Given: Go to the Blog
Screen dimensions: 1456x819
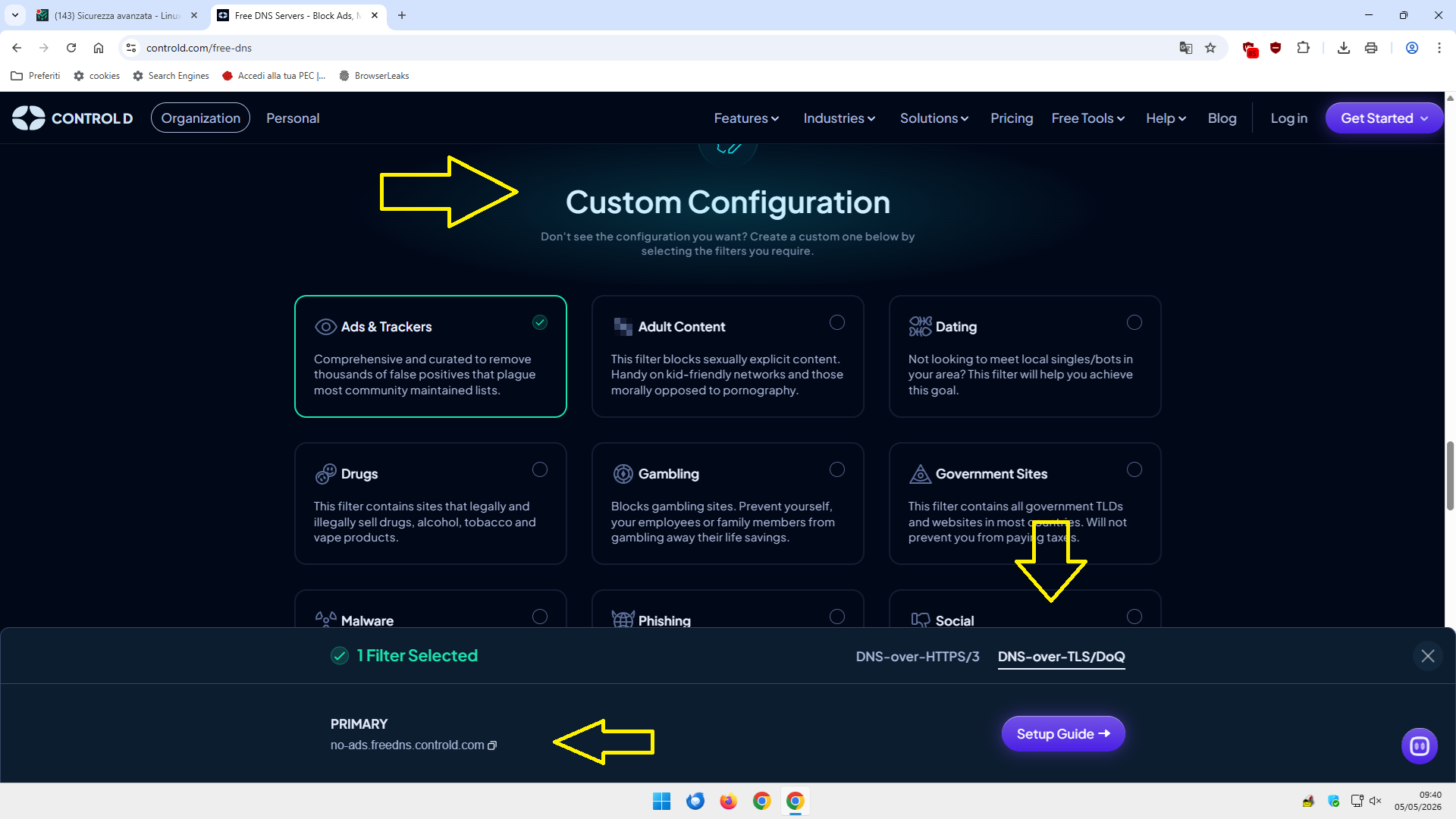Looking at the screenshot, I should [1222, 118].
